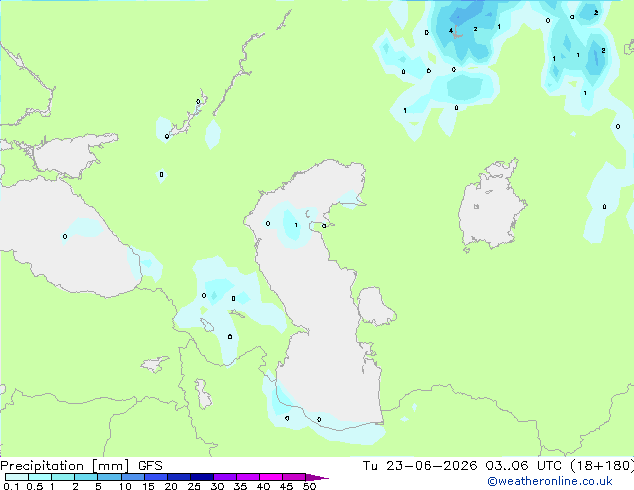This screenshot has height=490, width=634.
Task: Select the legend swatch between 0.5 and 1
Action: [40, 477]
